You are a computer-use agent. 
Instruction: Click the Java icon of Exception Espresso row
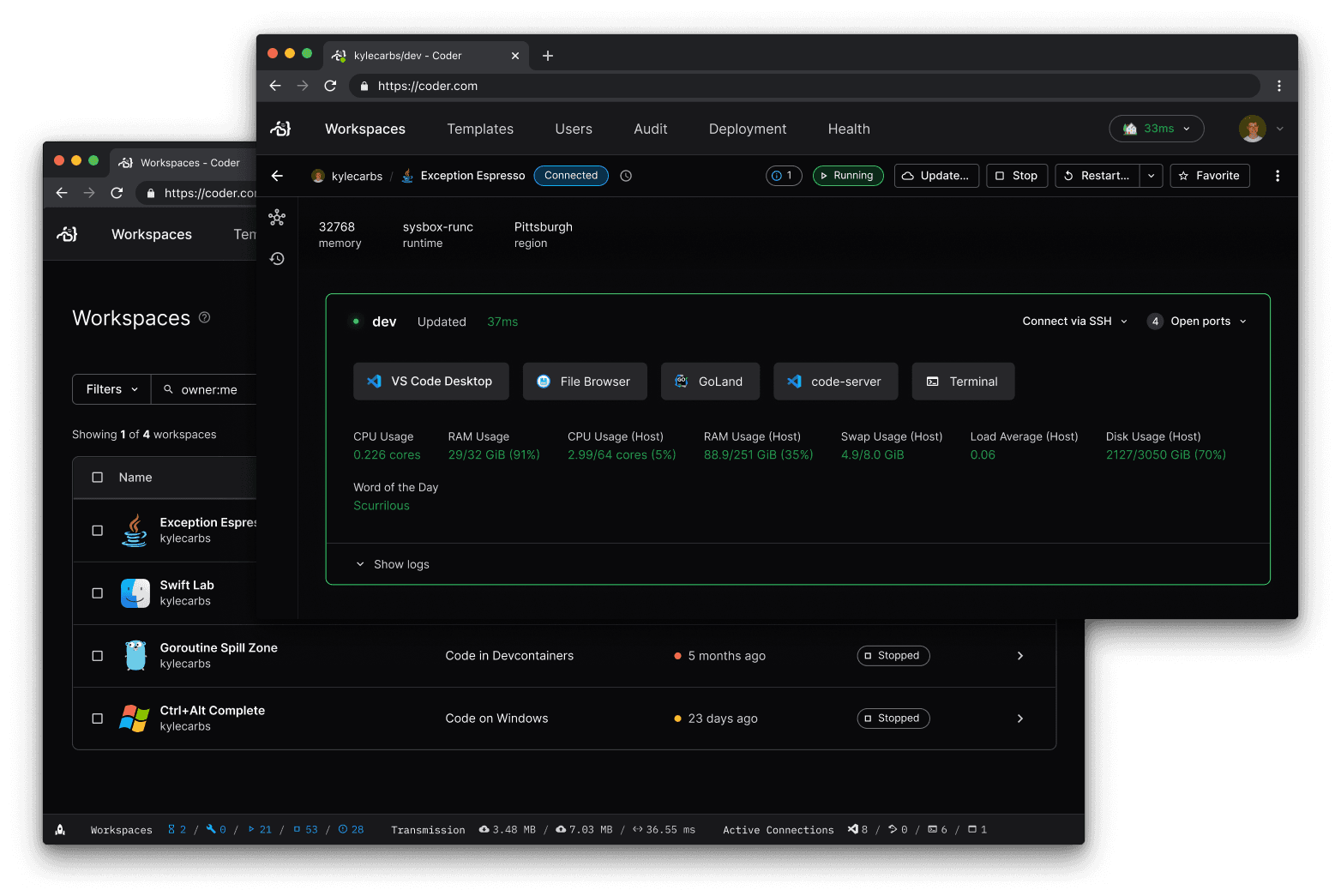[x=135, y=531]
